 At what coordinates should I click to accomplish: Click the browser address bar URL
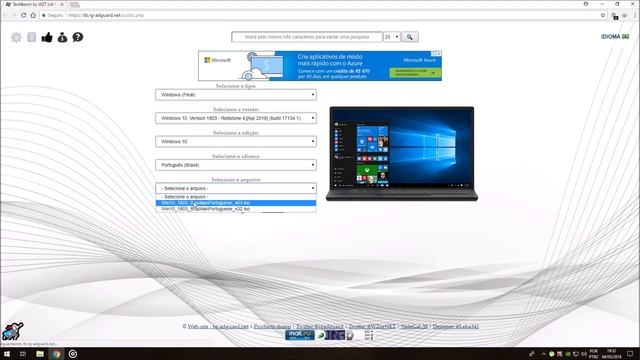[106, 15]
